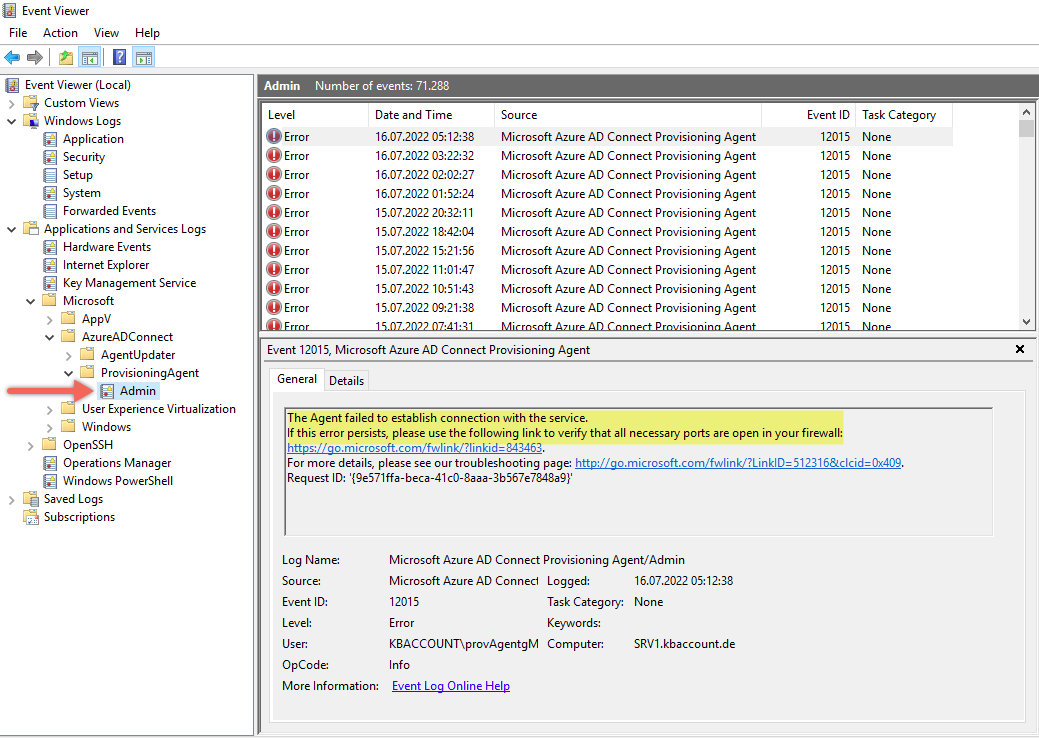
Task: Sort events by Task Category column header
Action: point(904,115)
